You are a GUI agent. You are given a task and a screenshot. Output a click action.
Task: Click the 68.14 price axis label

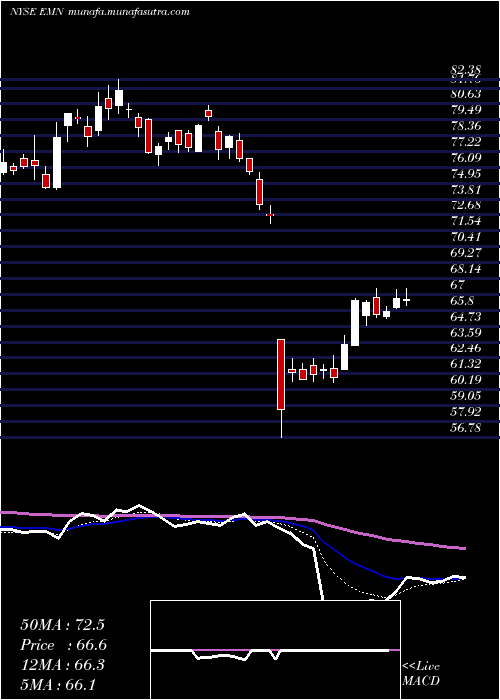[466, 269]
